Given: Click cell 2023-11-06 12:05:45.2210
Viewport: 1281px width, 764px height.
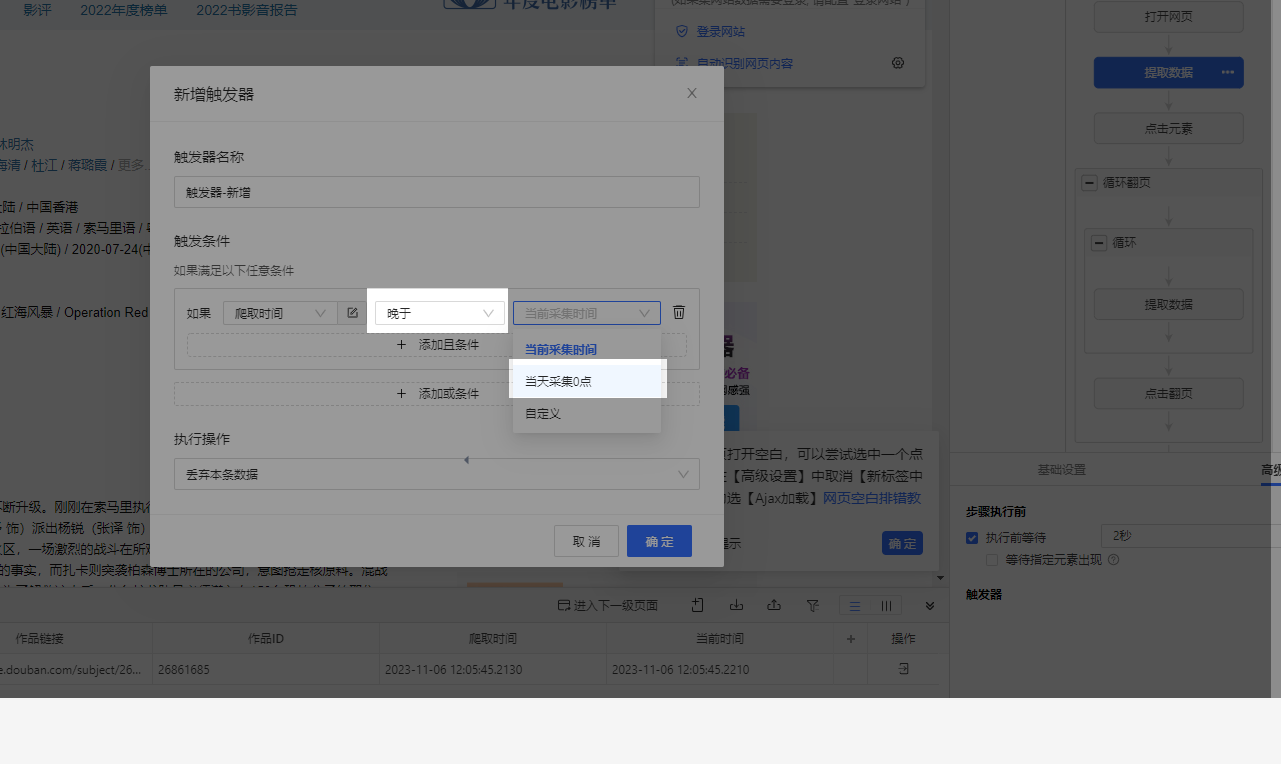Looking at the screenshot, I should coord(720,669).
